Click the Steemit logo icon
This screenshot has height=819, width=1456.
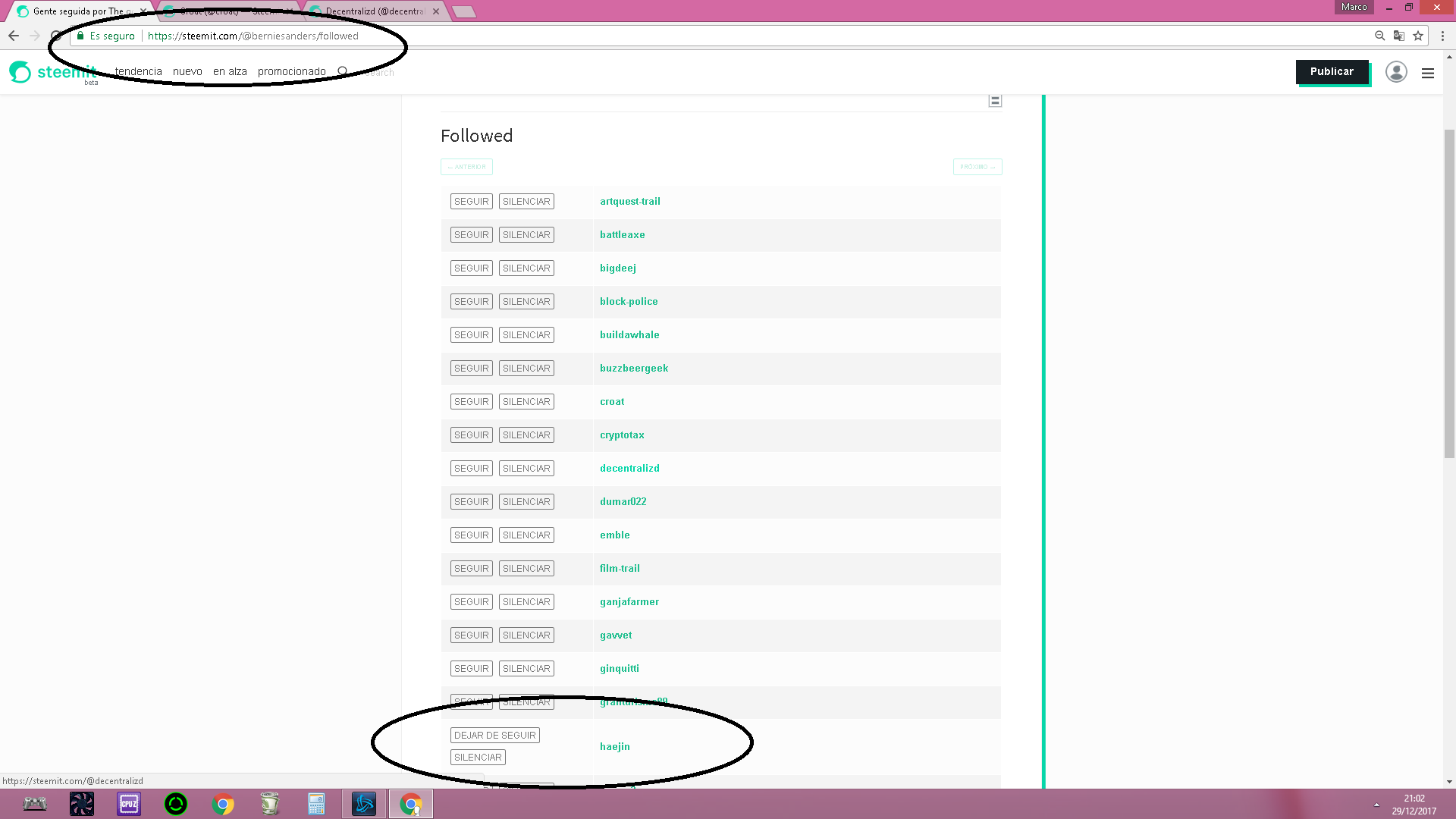20,72
